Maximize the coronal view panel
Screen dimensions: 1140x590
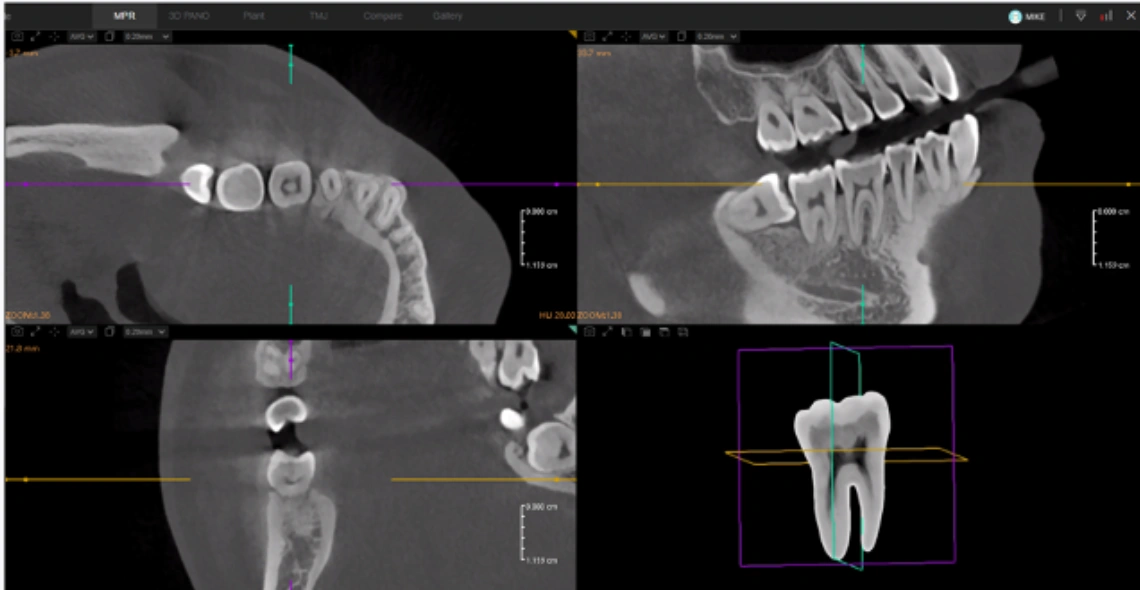(36, 331)
